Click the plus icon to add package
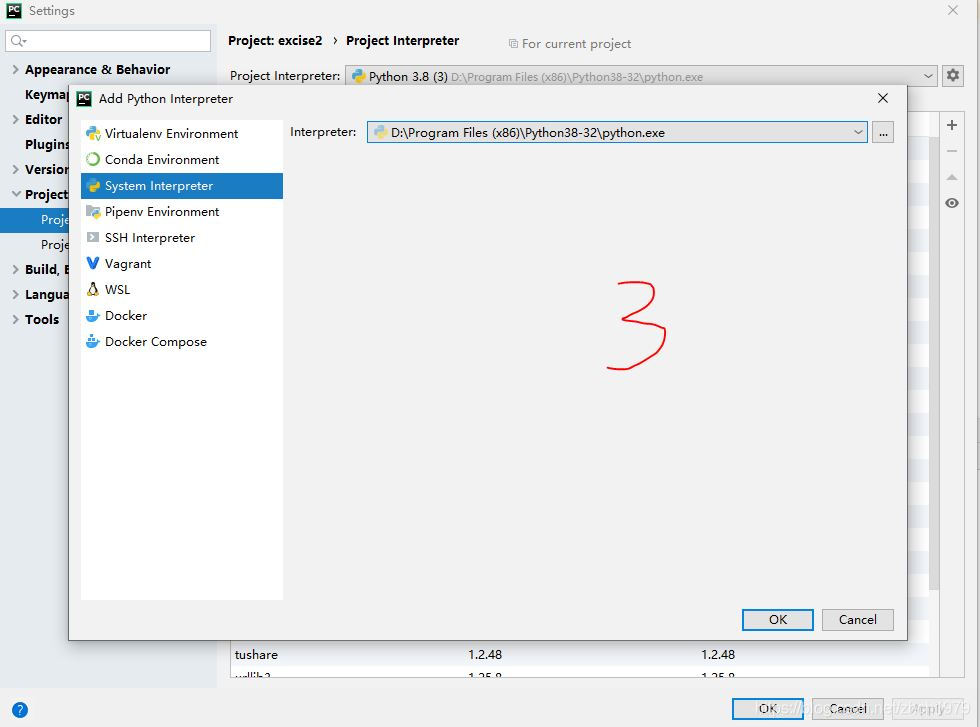 pyautogui.click(x=951, y=126)
